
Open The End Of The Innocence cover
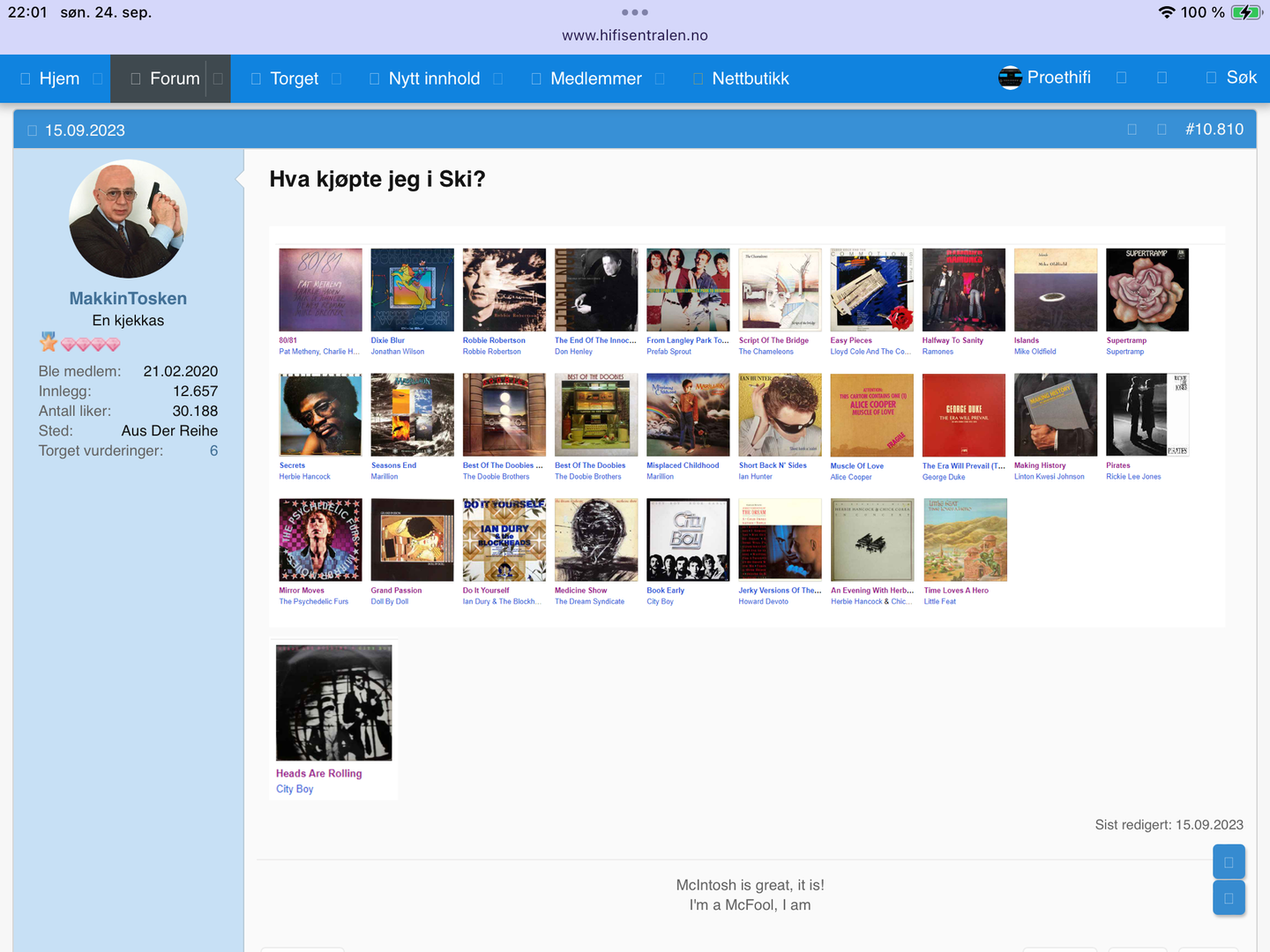pyautogui.click(x=596, y=290)
